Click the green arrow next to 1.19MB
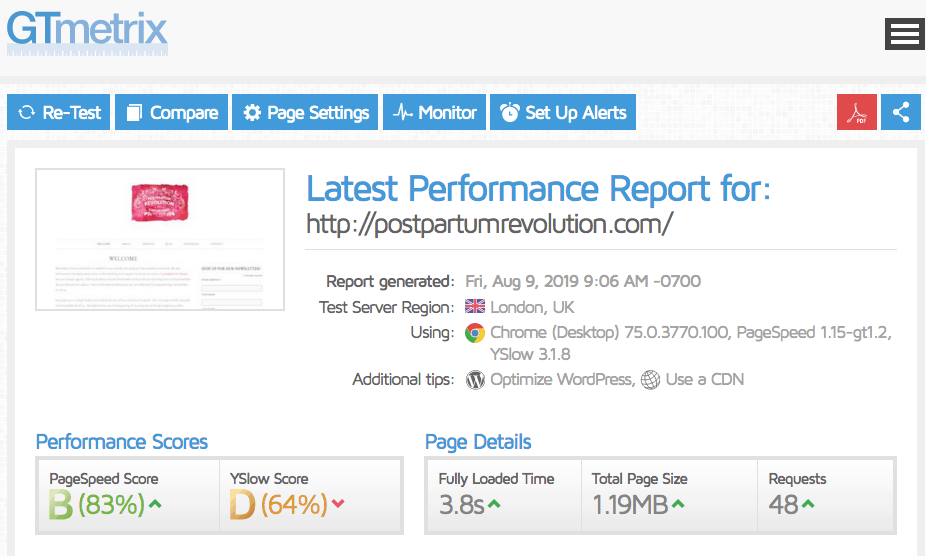This screenshot has height=556, width=926. [x=678, y=504]
